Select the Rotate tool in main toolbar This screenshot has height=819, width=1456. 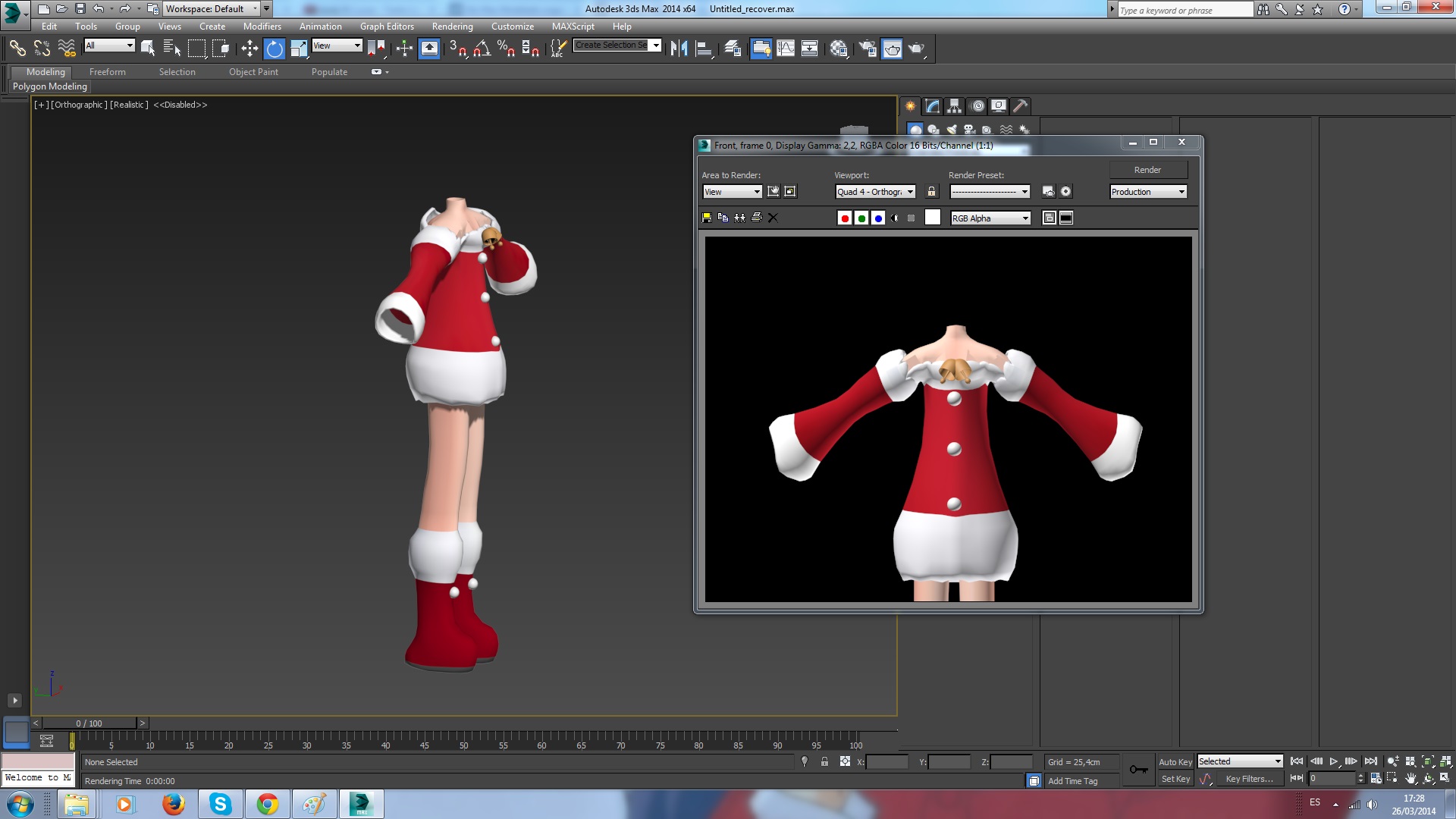click(274, 49)
